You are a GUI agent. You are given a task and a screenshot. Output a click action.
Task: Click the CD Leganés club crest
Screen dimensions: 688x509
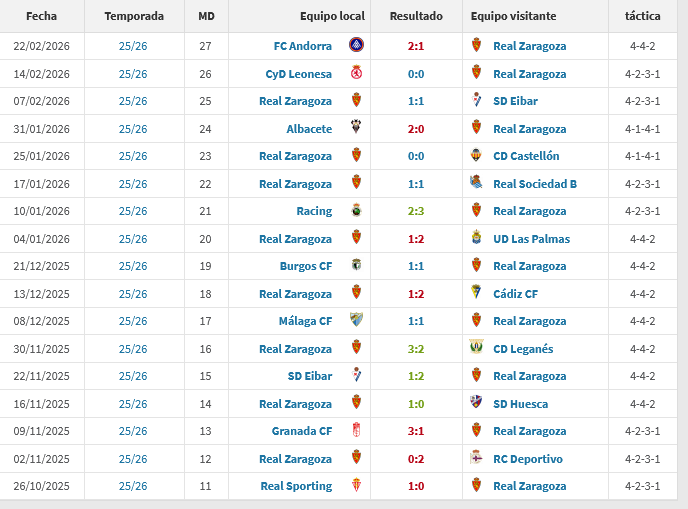[x=476, y=348]
